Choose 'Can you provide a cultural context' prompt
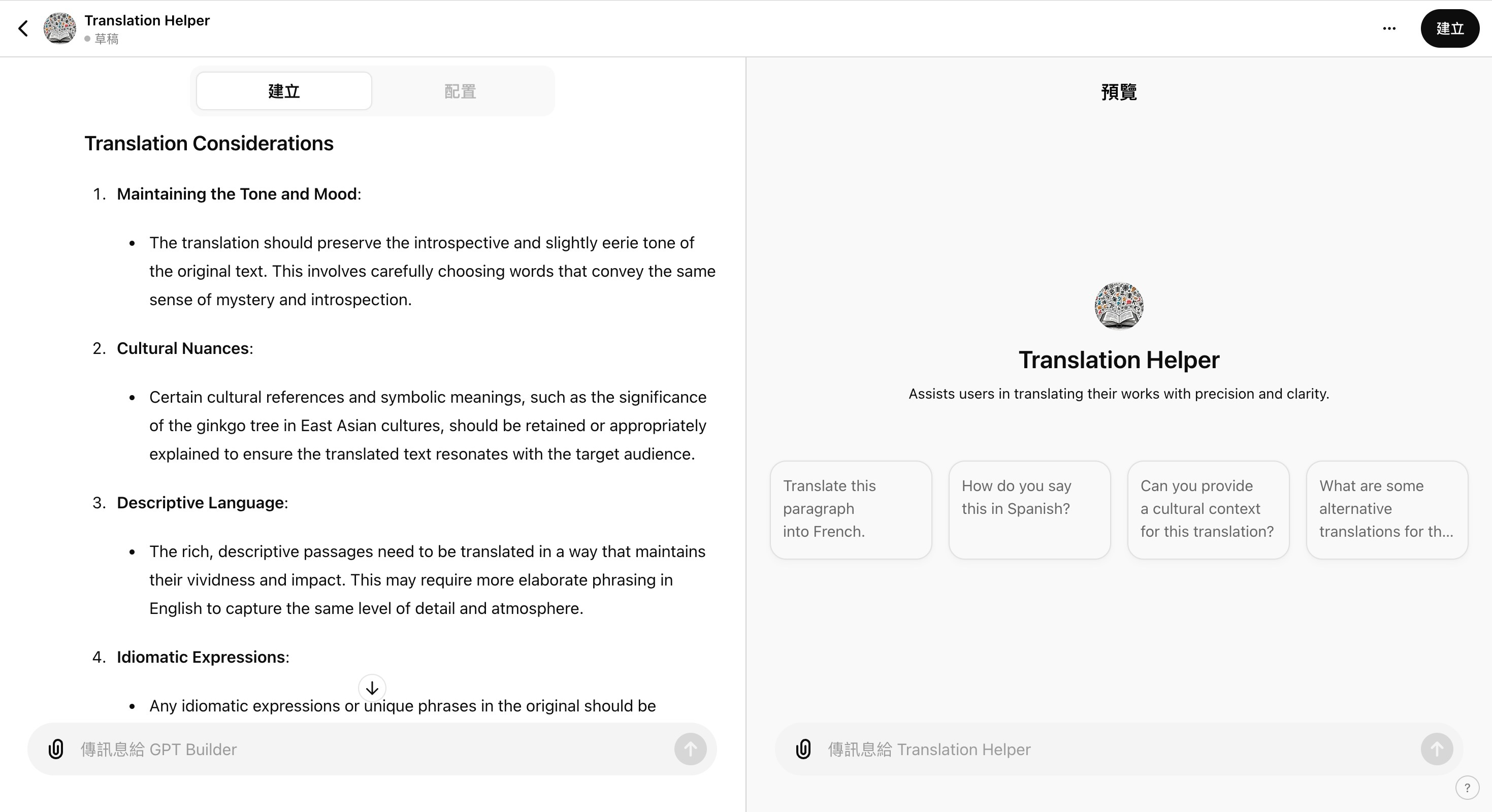 click(x=1208, y=509)
